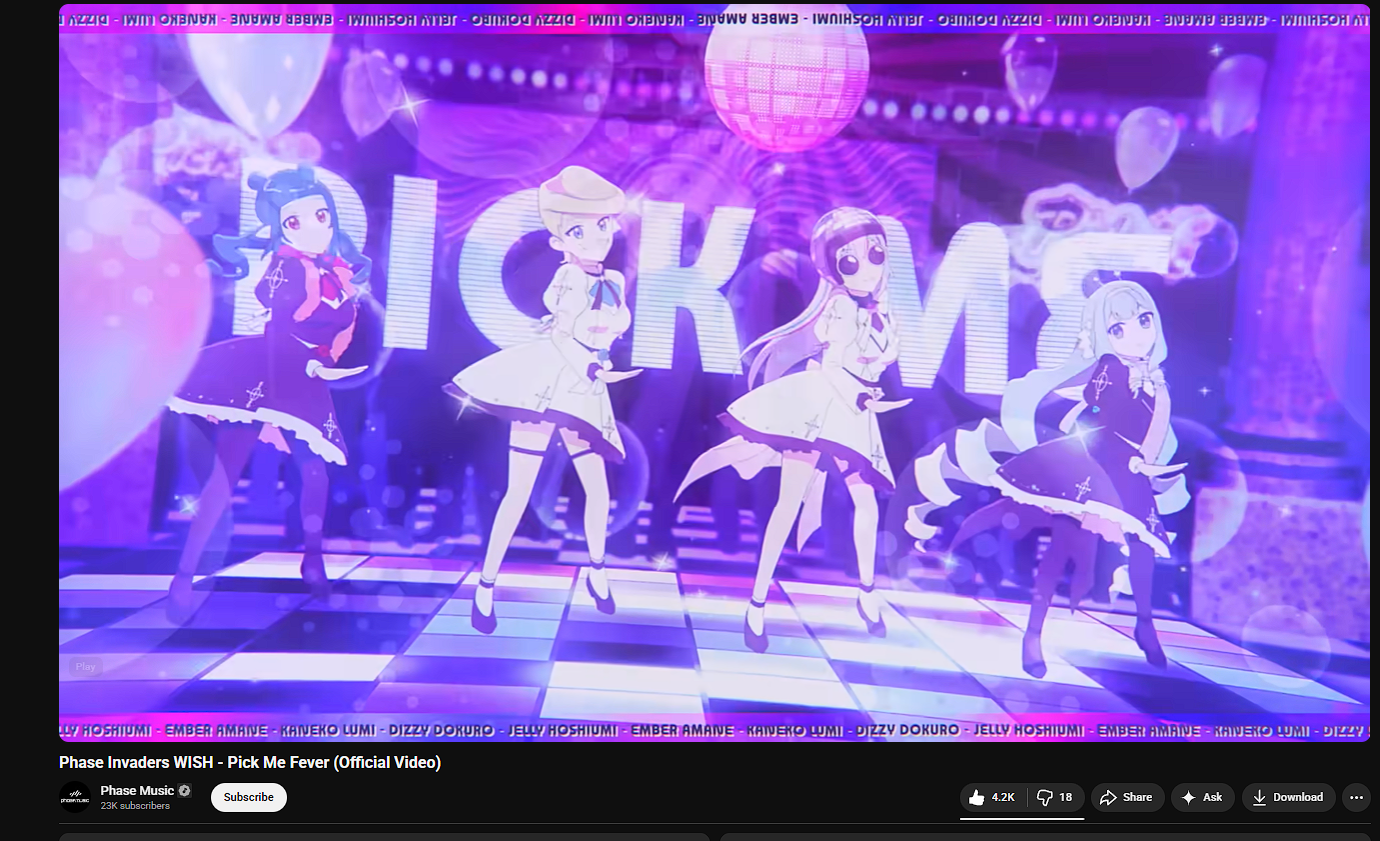The width and height of the screenshot is (1380, 841).
Task: Open the three-dot more actions menu
Action: click(1356, 797)
